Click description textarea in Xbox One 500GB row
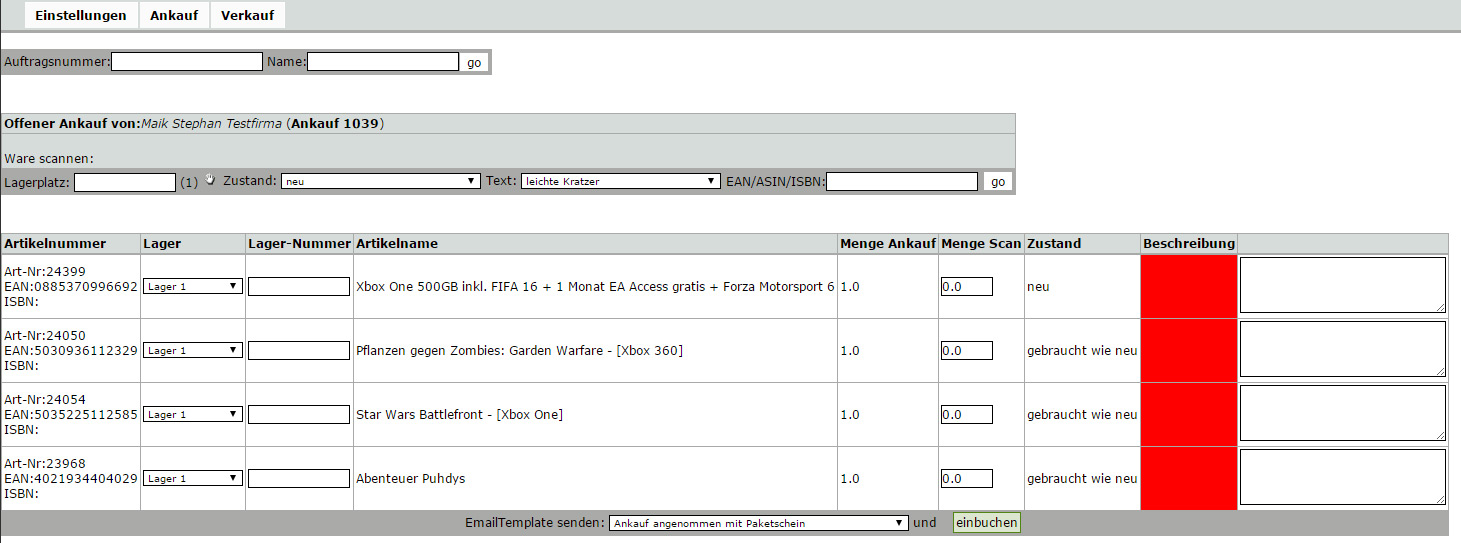 coord(1343,285)
